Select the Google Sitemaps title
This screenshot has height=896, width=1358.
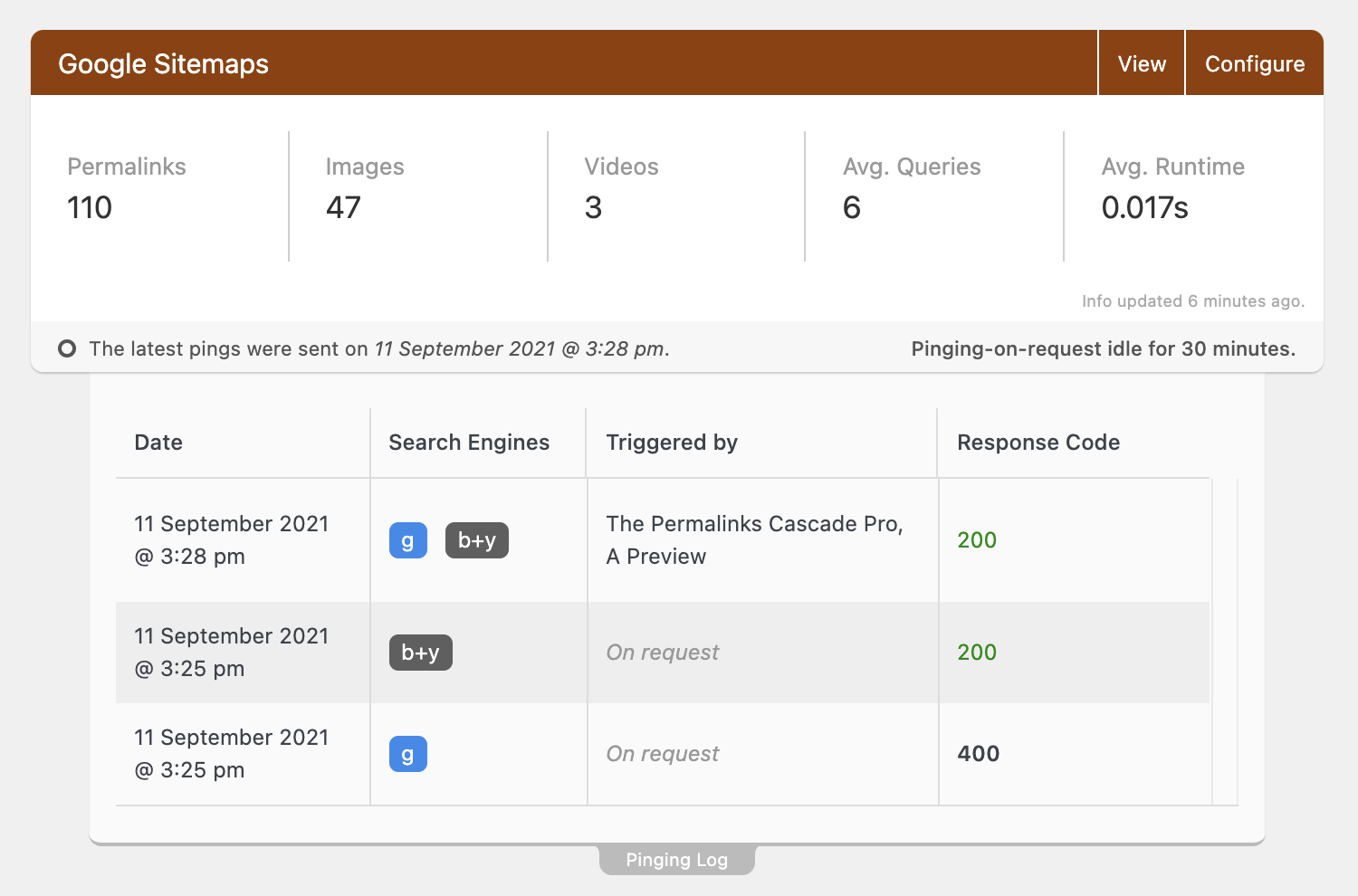[164, 64]
